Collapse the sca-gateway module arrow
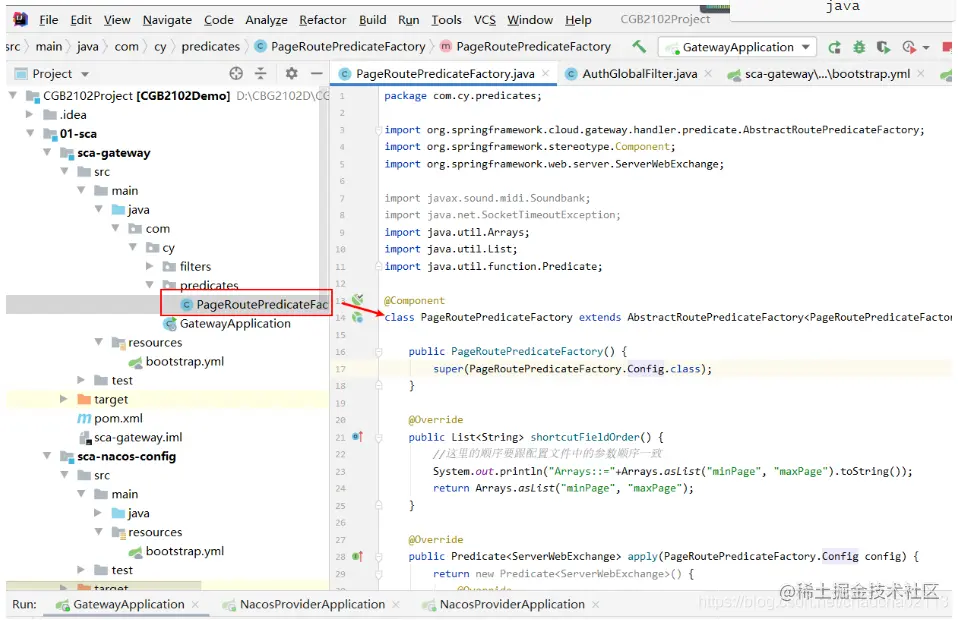Image resolution: width=958 pixels, height=620 pixels. pyautogui.click(x=47, y=152)
